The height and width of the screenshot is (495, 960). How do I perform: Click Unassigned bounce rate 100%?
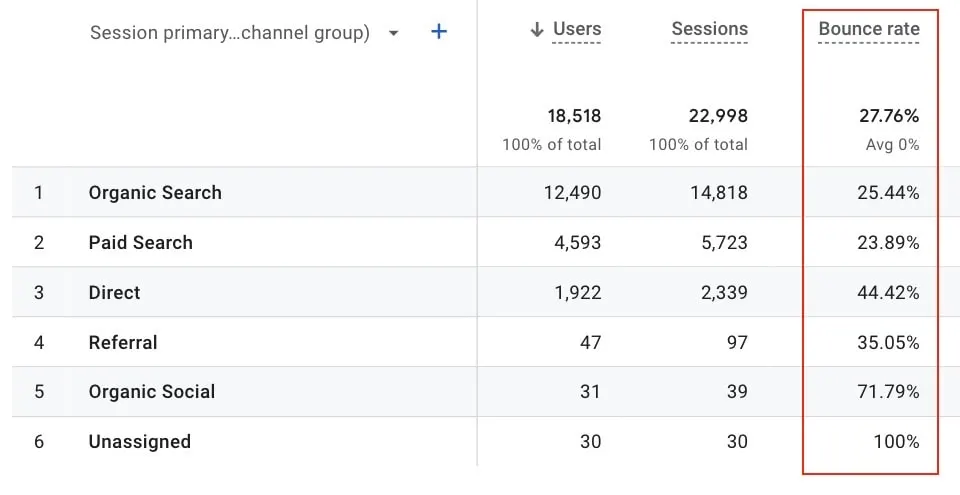click(x=897, y=442)
